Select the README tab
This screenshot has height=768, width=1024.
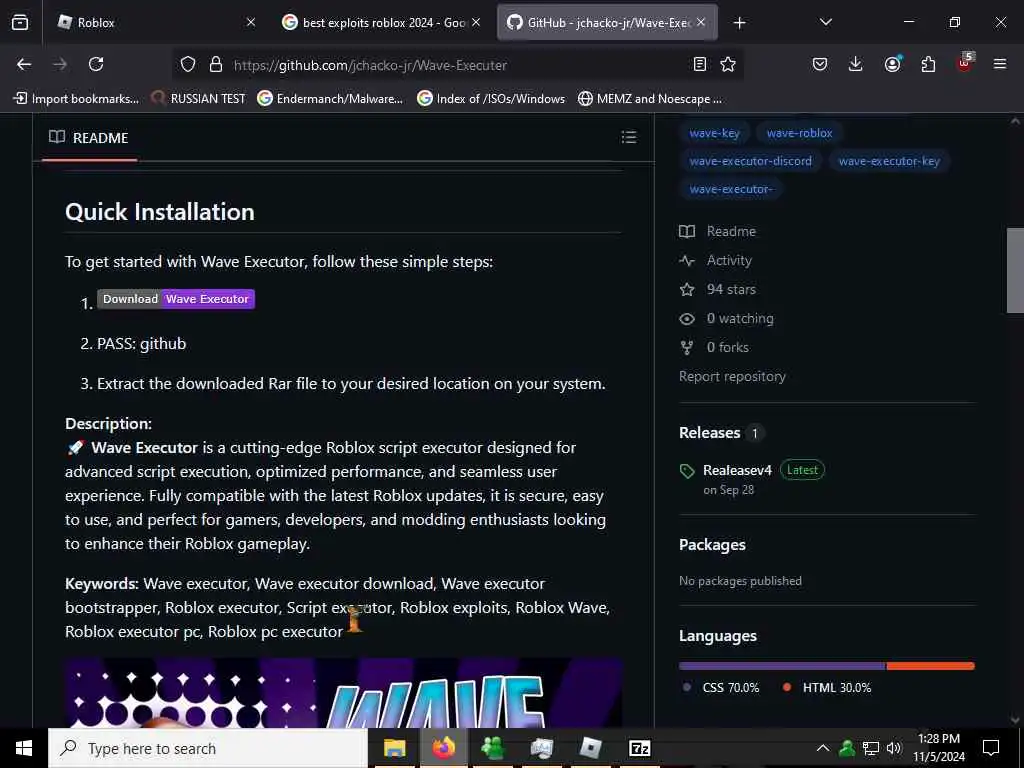click(89, 138)
